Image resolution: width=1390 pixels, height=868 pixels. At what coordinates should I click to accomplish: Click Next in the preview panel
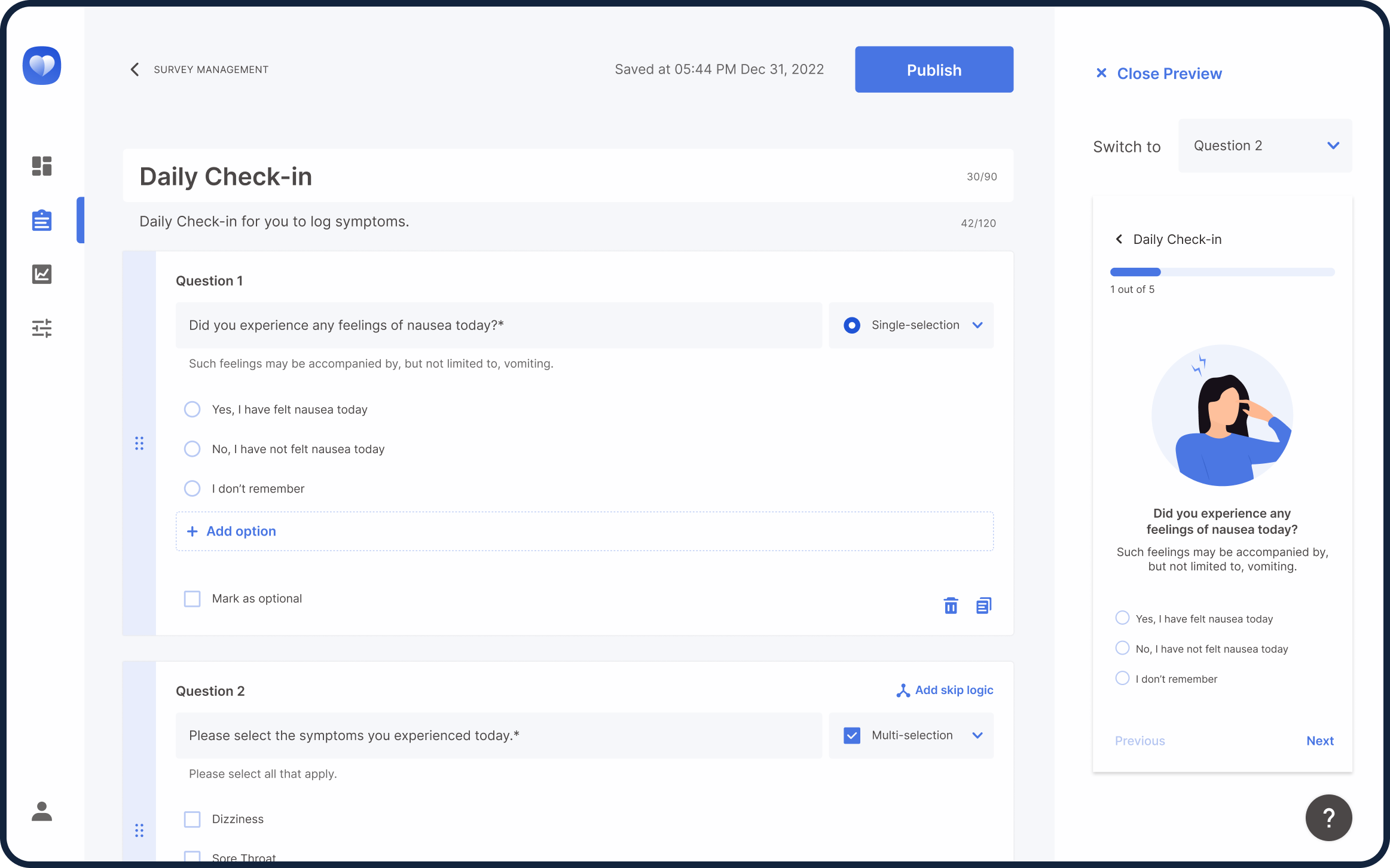click(x=1319, y=741)
